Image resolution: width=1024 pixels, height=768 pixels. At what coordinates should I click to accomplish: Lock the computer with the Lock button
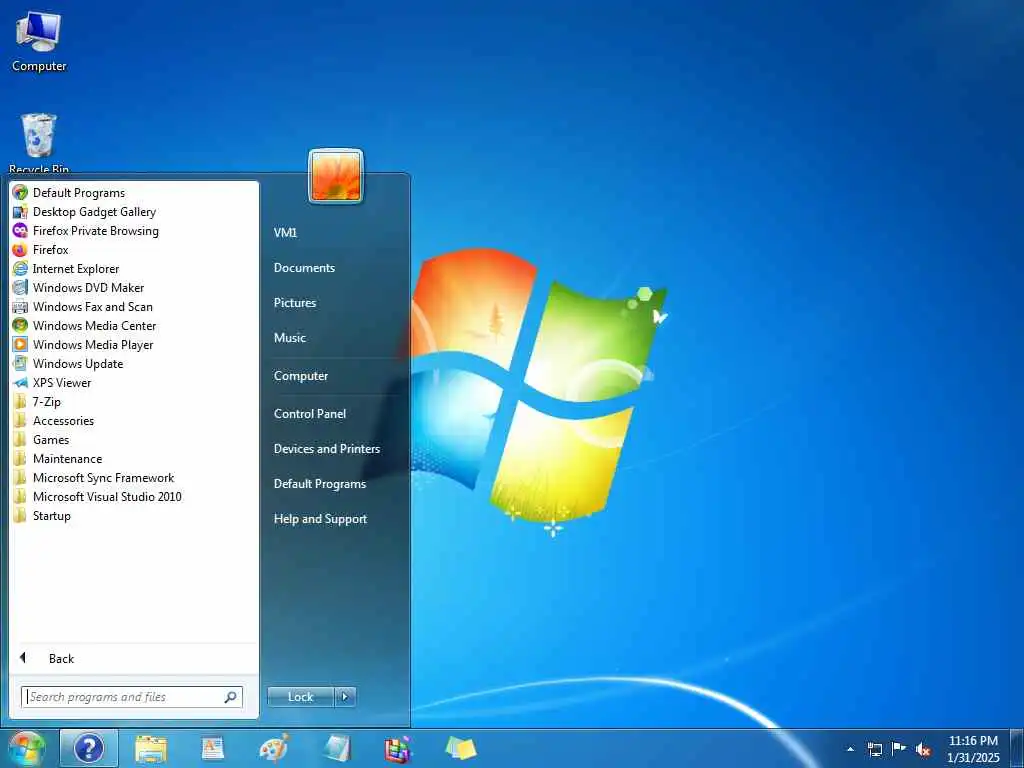(300, 697)
